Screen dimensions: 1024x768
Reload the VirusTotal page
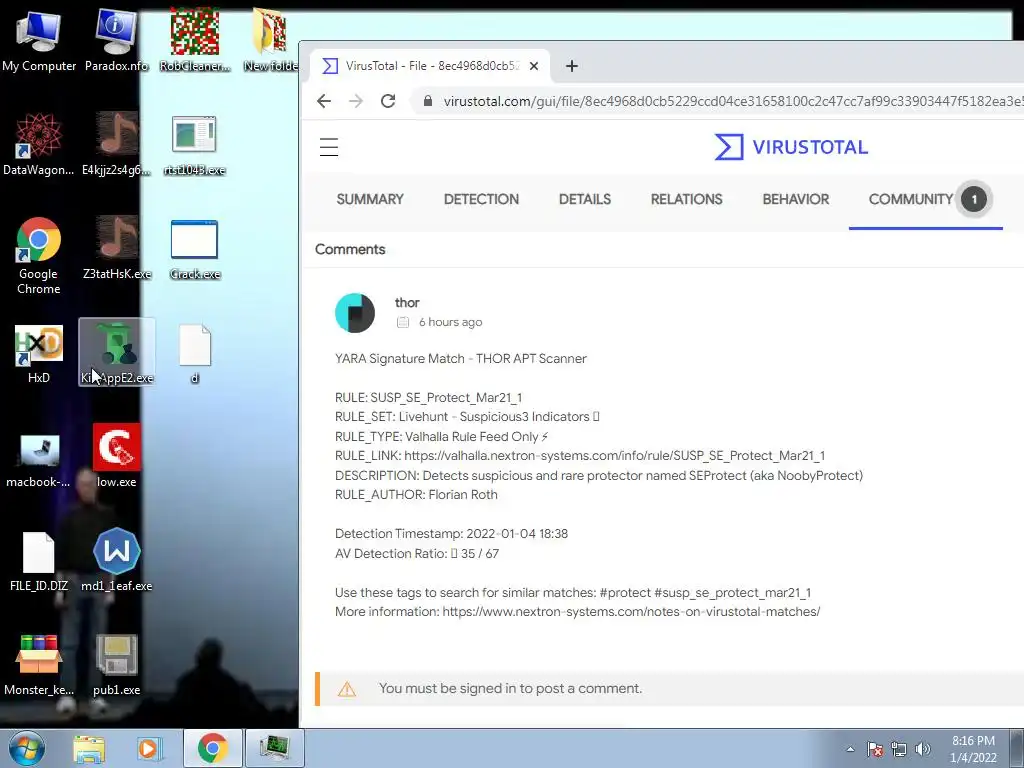388,101
